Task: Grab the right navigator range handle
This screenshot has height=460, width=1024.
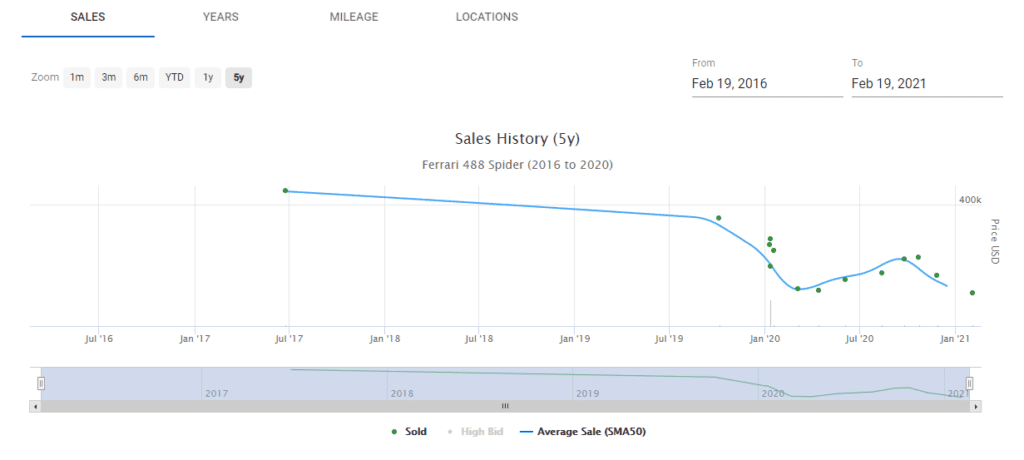Action: tap(970, 384)
